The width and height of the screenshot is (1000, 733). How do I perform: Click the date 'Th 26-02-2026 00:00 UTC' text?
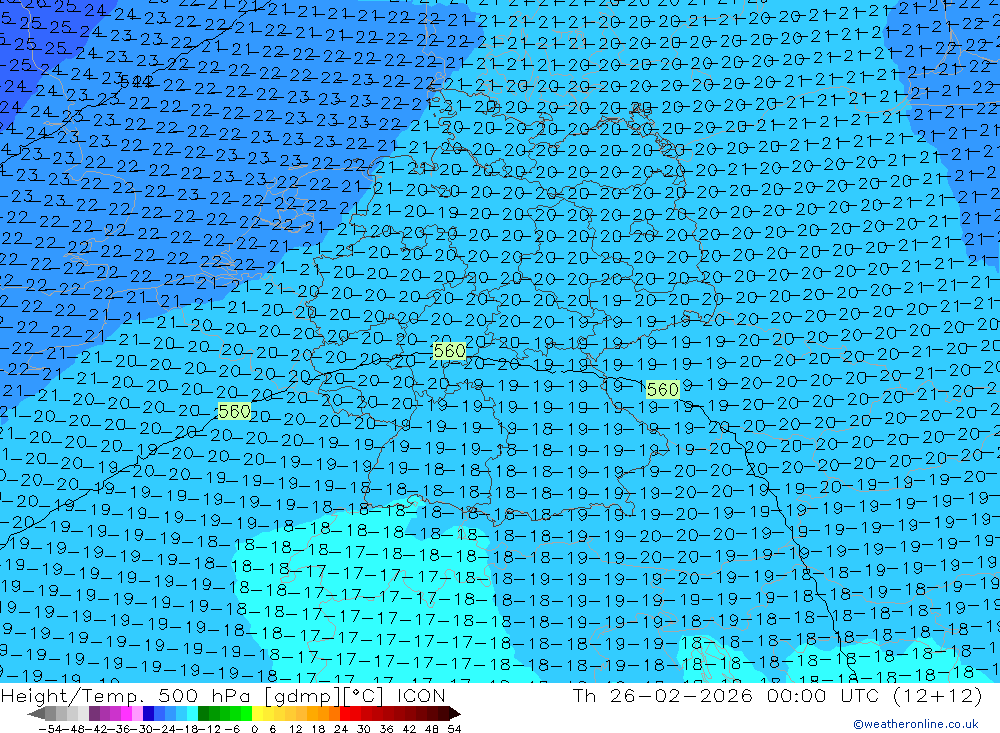[726, 696]
